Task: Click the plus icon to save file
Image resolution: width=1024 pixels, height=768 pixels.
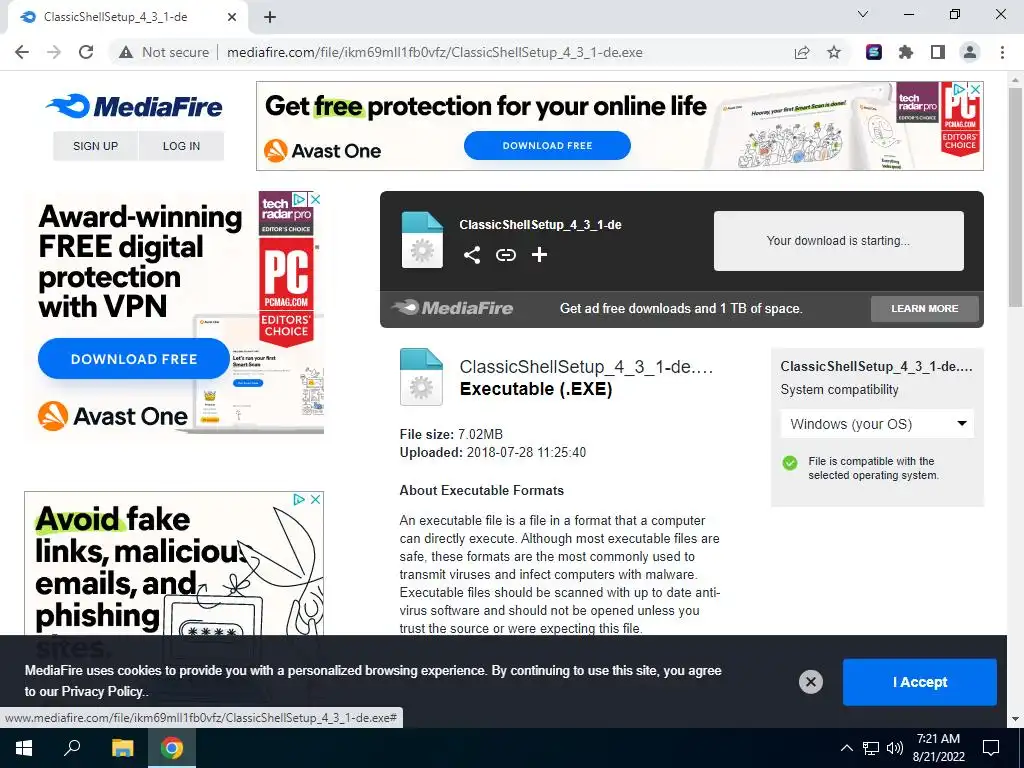Action: coord(539,255)
